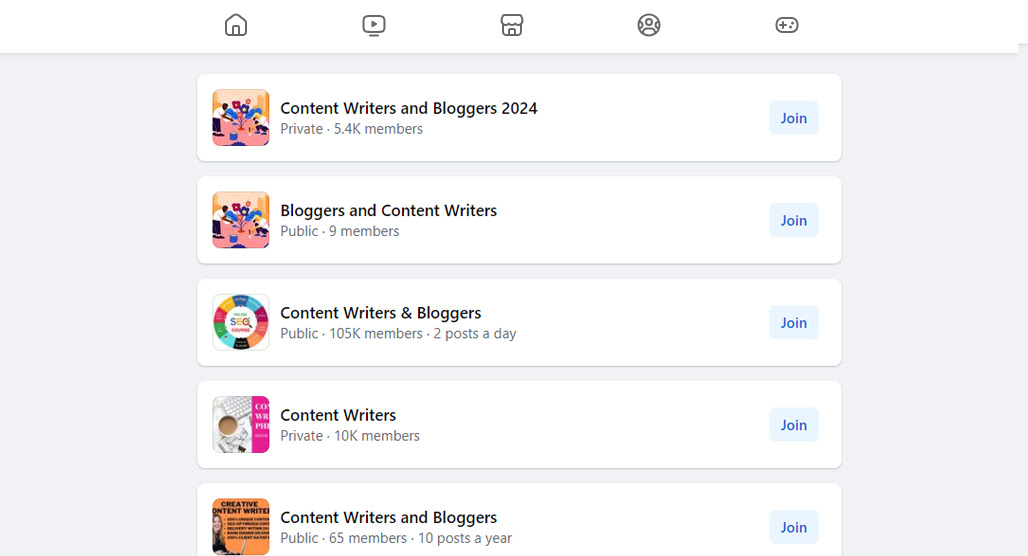Screen dimensions: 1028x556
Task: Click the coffee cup Content Writers thumbnail
Action: tap(241, 424)
